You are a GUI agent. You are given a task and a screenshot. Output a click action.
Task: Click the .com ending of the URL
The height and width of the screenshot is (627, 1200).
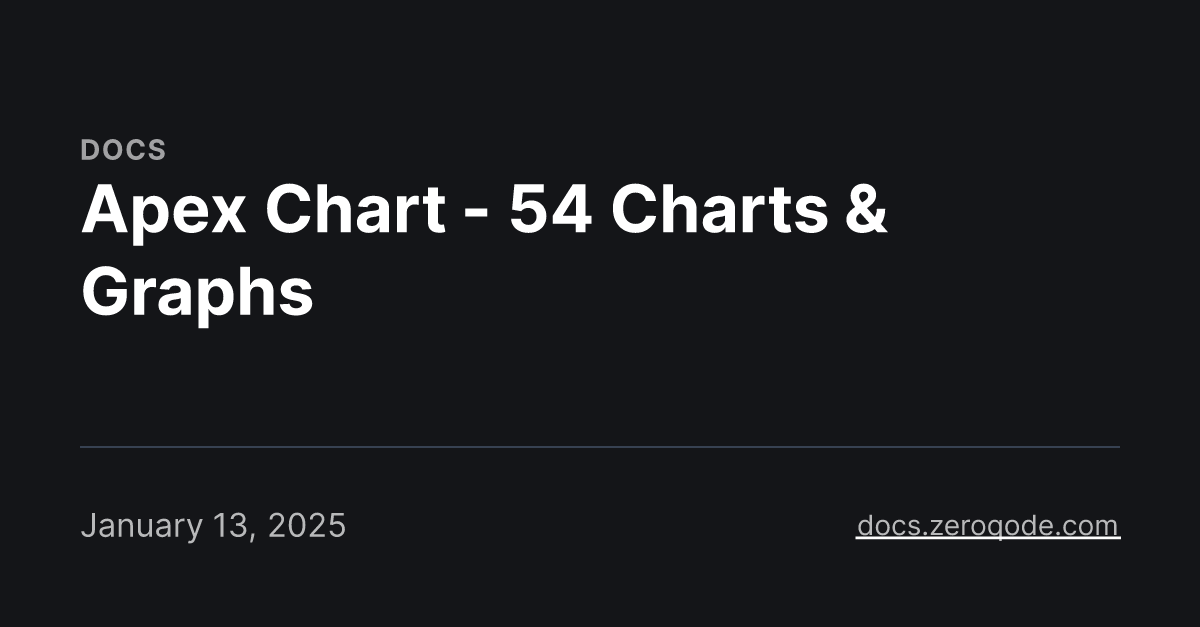(x=1089, y=525)
